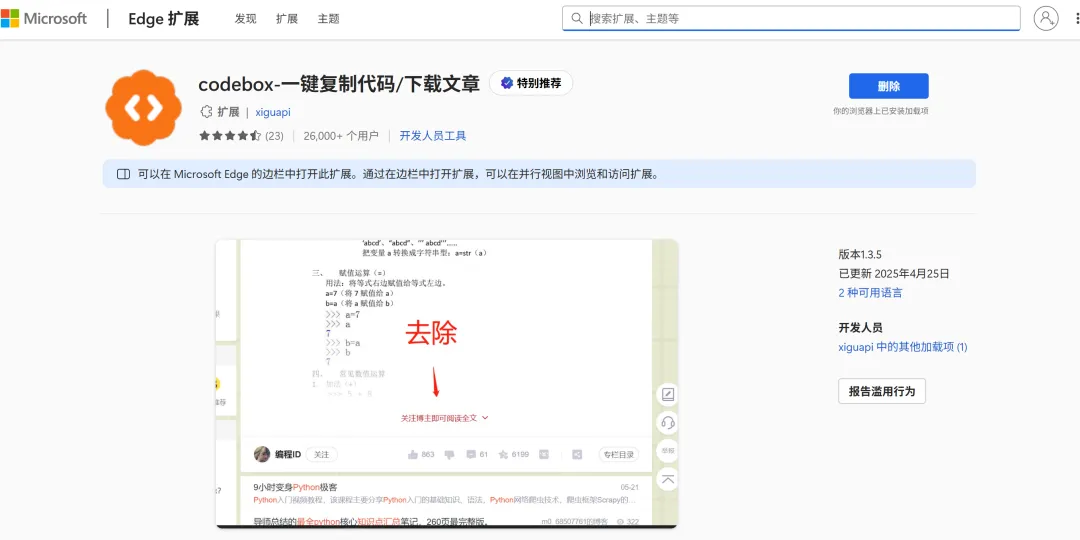Click the back-to-top floating arrow icon
This screenshot has height=540, width=1080.
pos(667,478)
